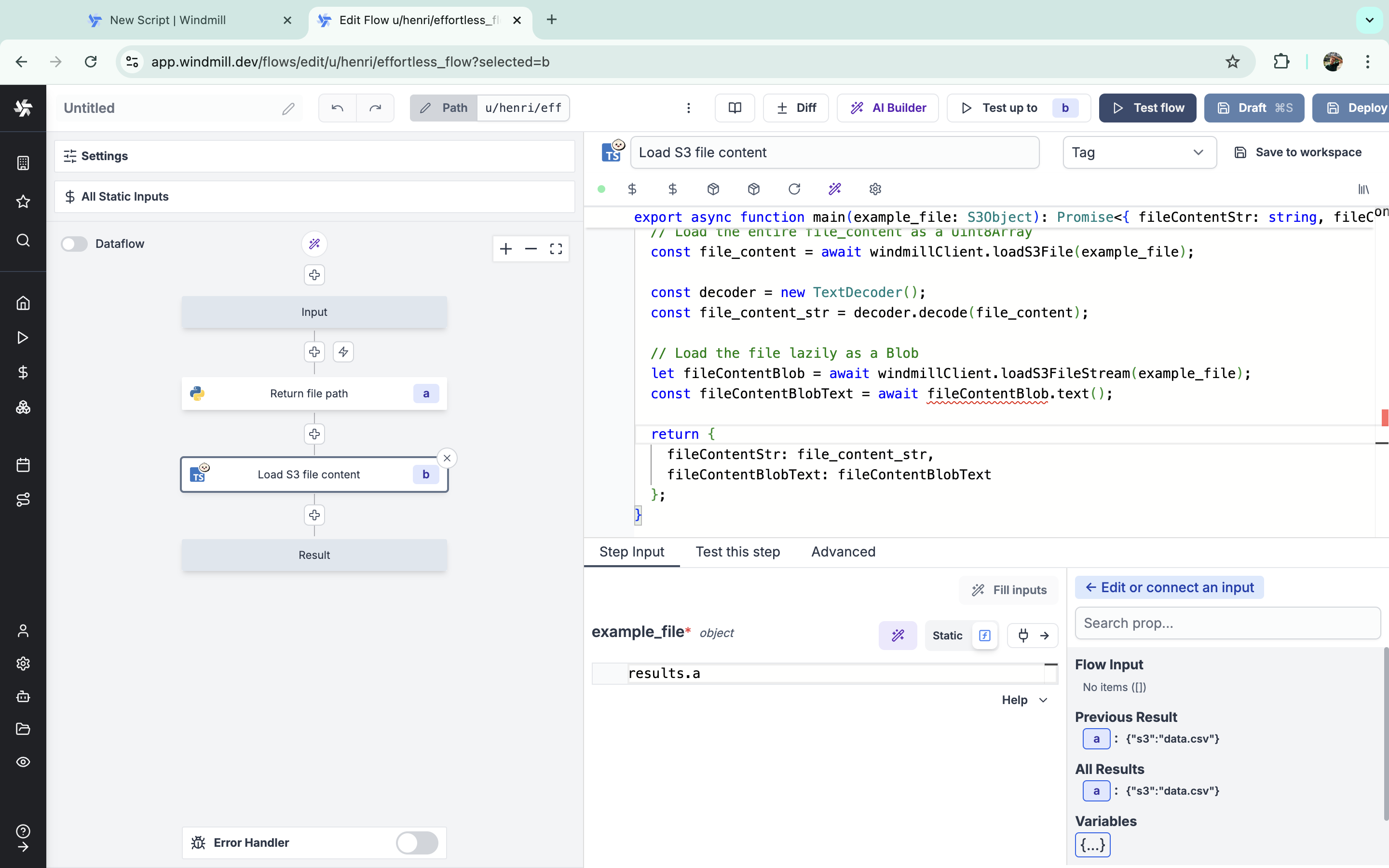Screen dimensions: 1389x868
Task: Select the Test this step tab
Action: point(737,552)
